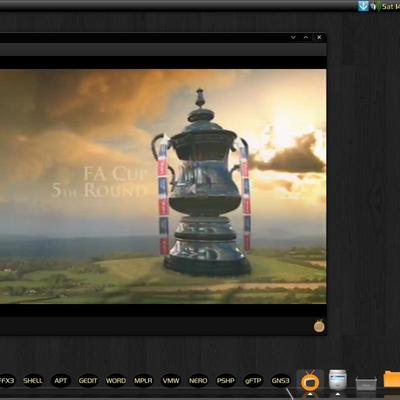
Task: Click the FA Cup video frame
Action: 163,186
